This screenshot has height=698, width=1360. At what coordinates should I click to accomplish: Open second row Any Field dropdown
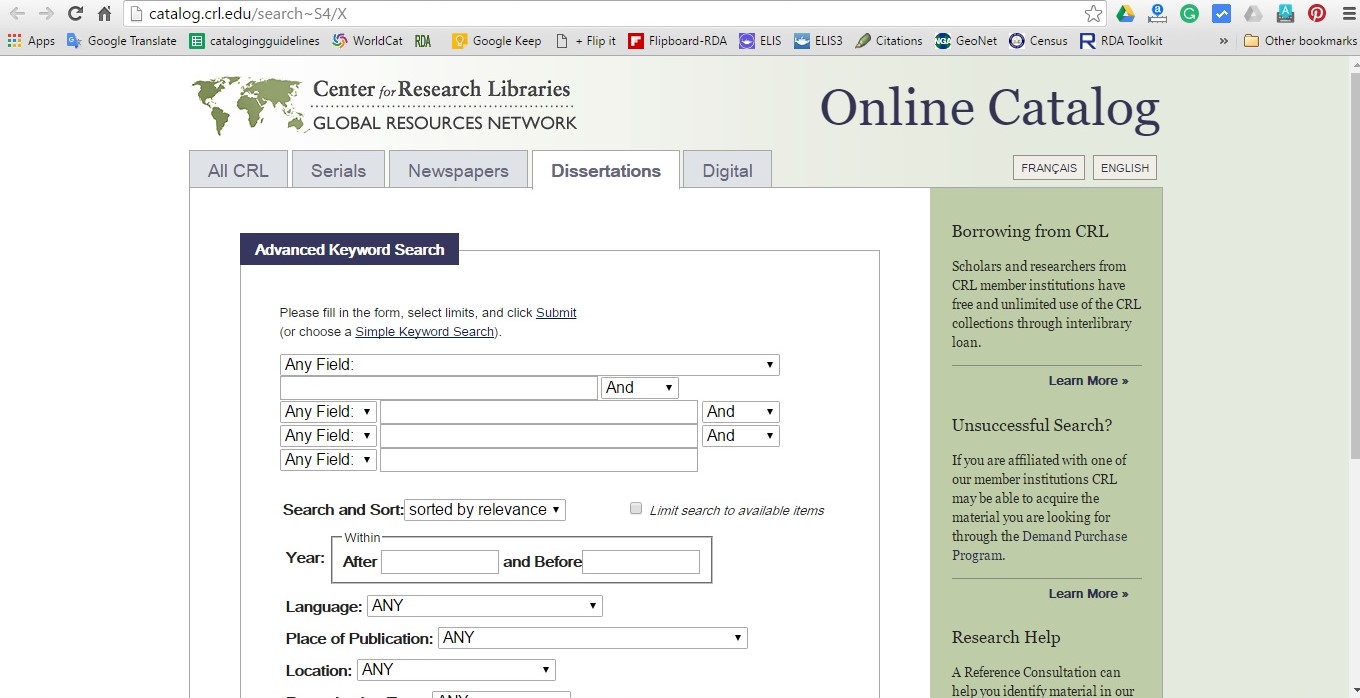pyautogui.click(x=328, y=412)
